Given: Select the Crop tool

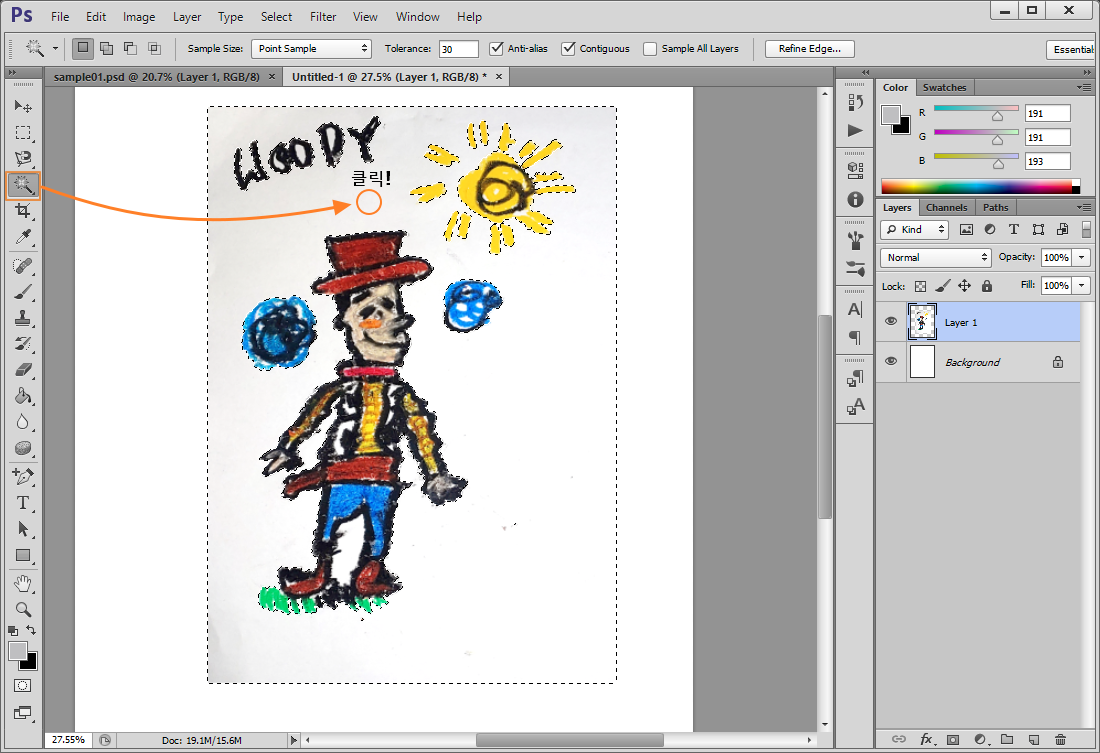Looking at the screenshot, I should click(23, 211).
